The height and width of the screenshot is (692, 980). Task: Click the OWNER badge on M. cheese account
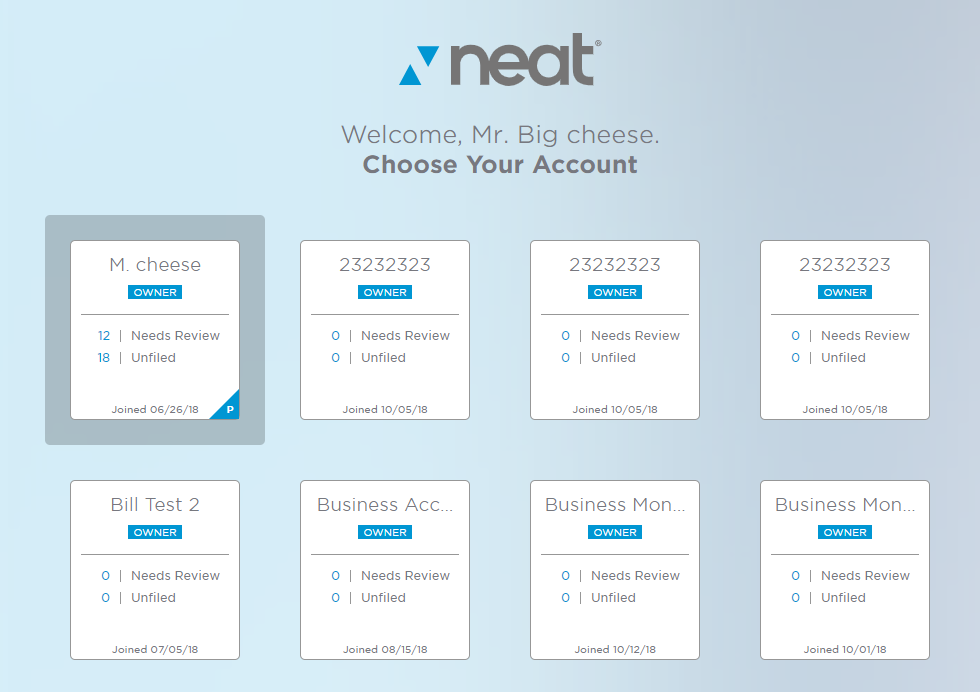pyautogui.click(x=154, y=292)
